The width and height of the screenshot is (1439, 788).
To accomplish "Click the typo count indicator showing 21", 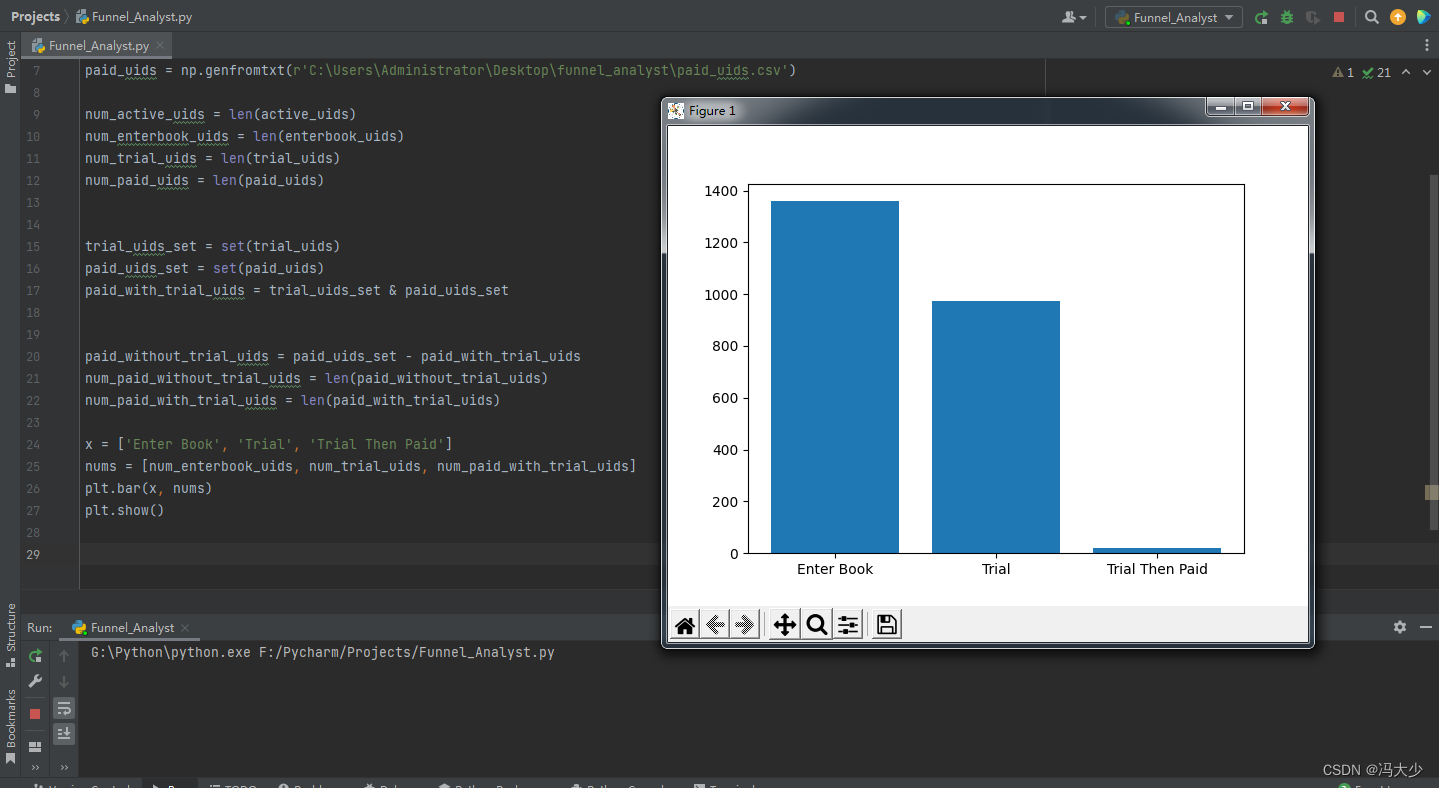I will pyautogui.click(x=1376, y=72).
